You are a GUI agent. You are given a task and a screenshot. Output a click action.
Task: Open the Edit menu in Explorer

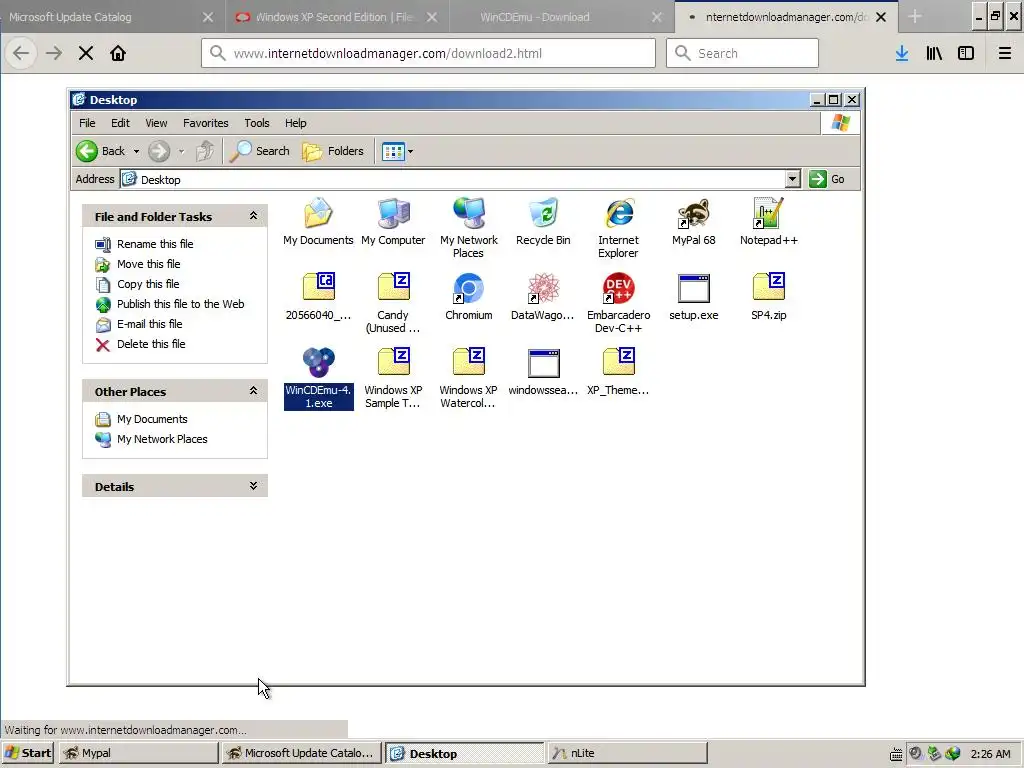click(x=120, y=123)
